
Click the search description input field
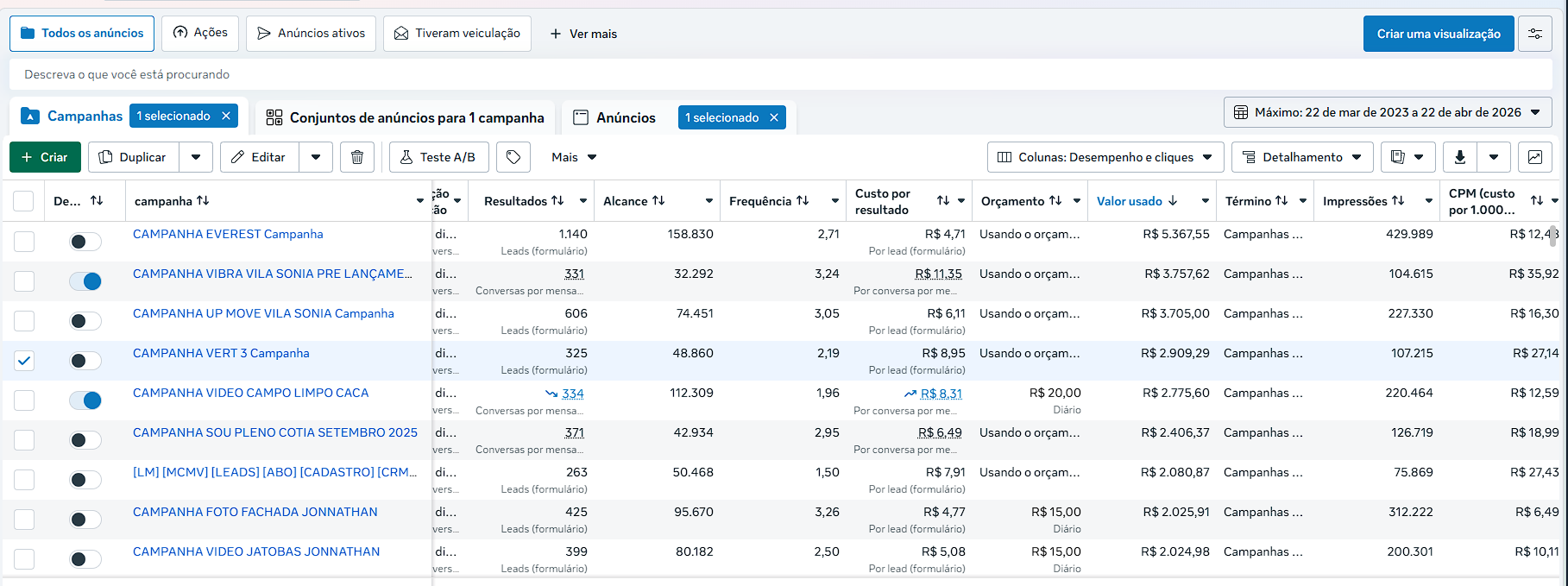point(781,74)
